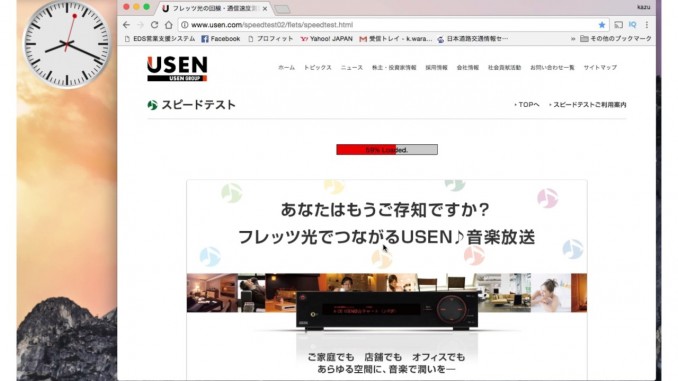
Task: Click the browser back arrow
Action: [126, 25]
